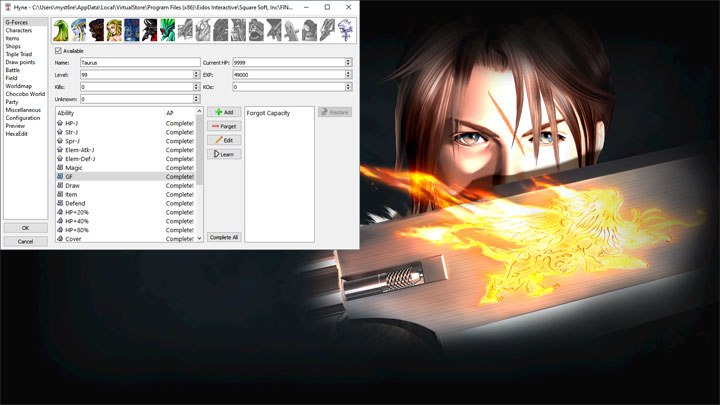
Task: Select the Ifrit GF portrait
Action: pos(96,30)
